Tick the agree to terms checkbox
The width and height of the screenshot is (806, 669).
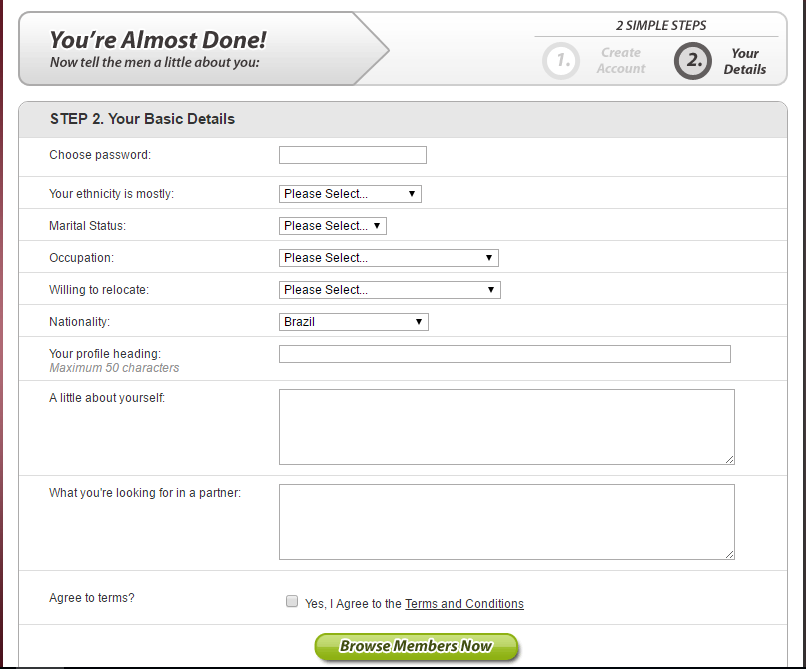[x=292, y=601]
